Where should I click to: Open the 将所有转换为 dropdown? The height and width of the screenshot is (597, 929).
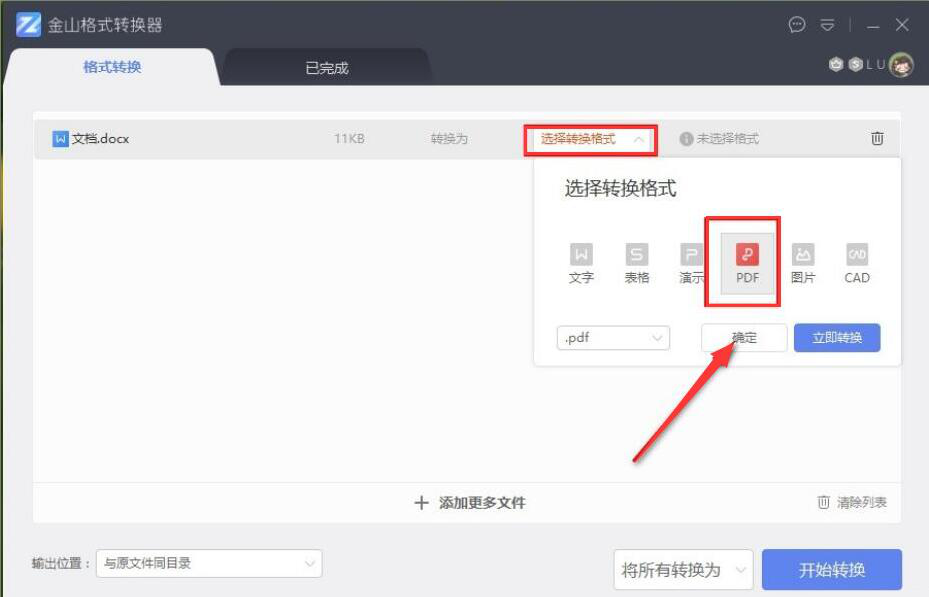683,570
